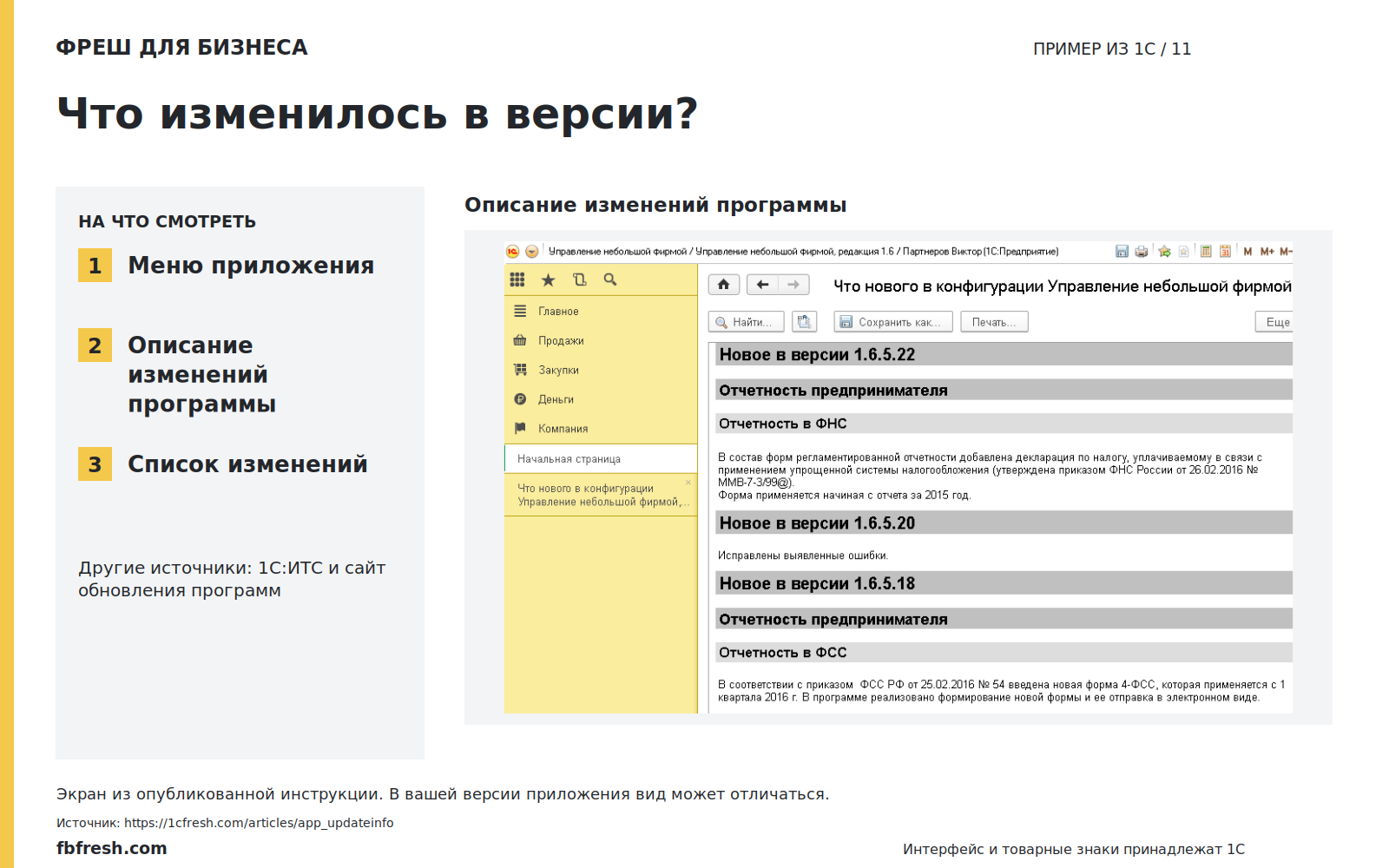Click the printer icon in title bar
1389x868 pixels.
click(1142, 252)
